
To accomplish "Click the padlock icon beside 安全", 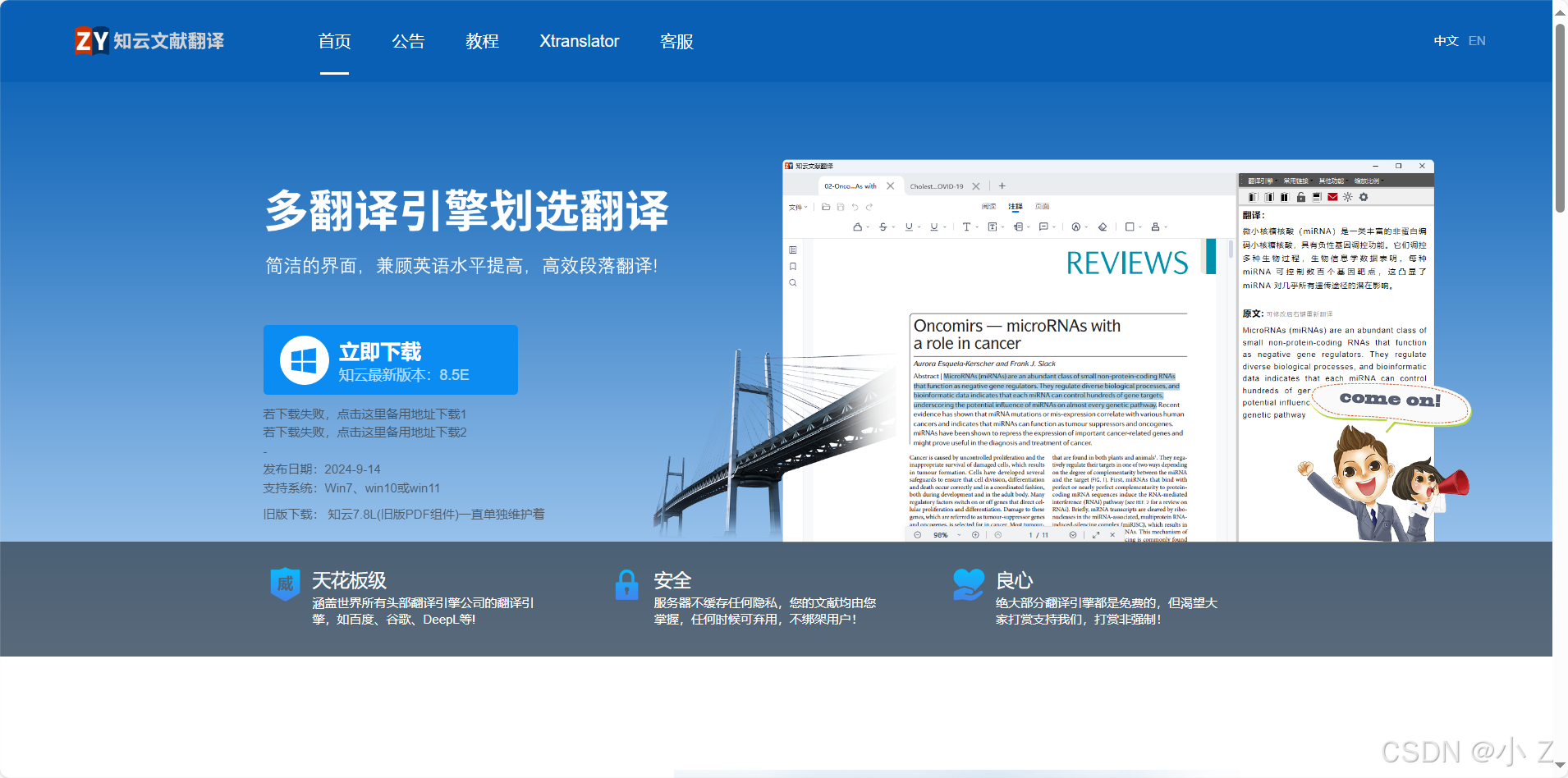I will coord(626,584).
